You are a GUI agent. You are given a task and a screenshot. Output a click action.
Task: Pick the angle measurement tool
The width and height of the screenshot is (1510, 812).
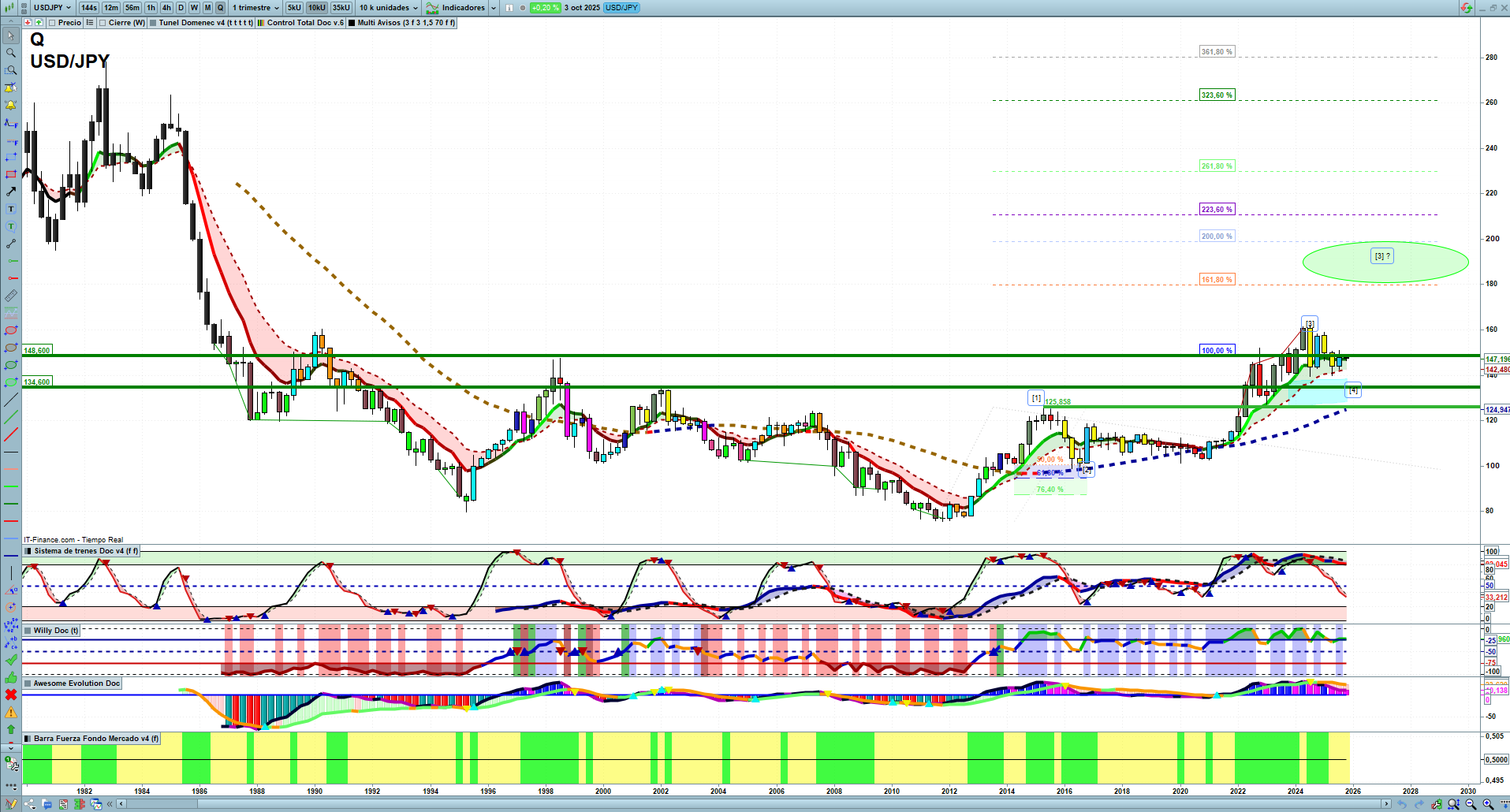click(11, 590)
